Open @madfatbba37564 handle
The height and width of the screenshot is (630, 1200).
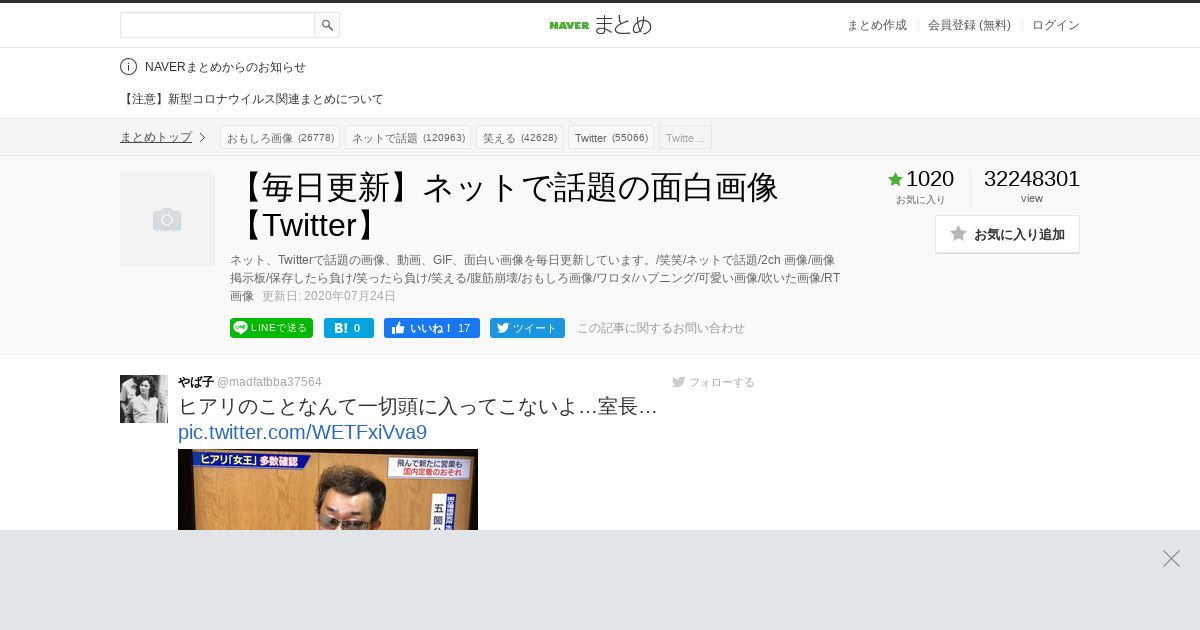[x=269, y=382]
